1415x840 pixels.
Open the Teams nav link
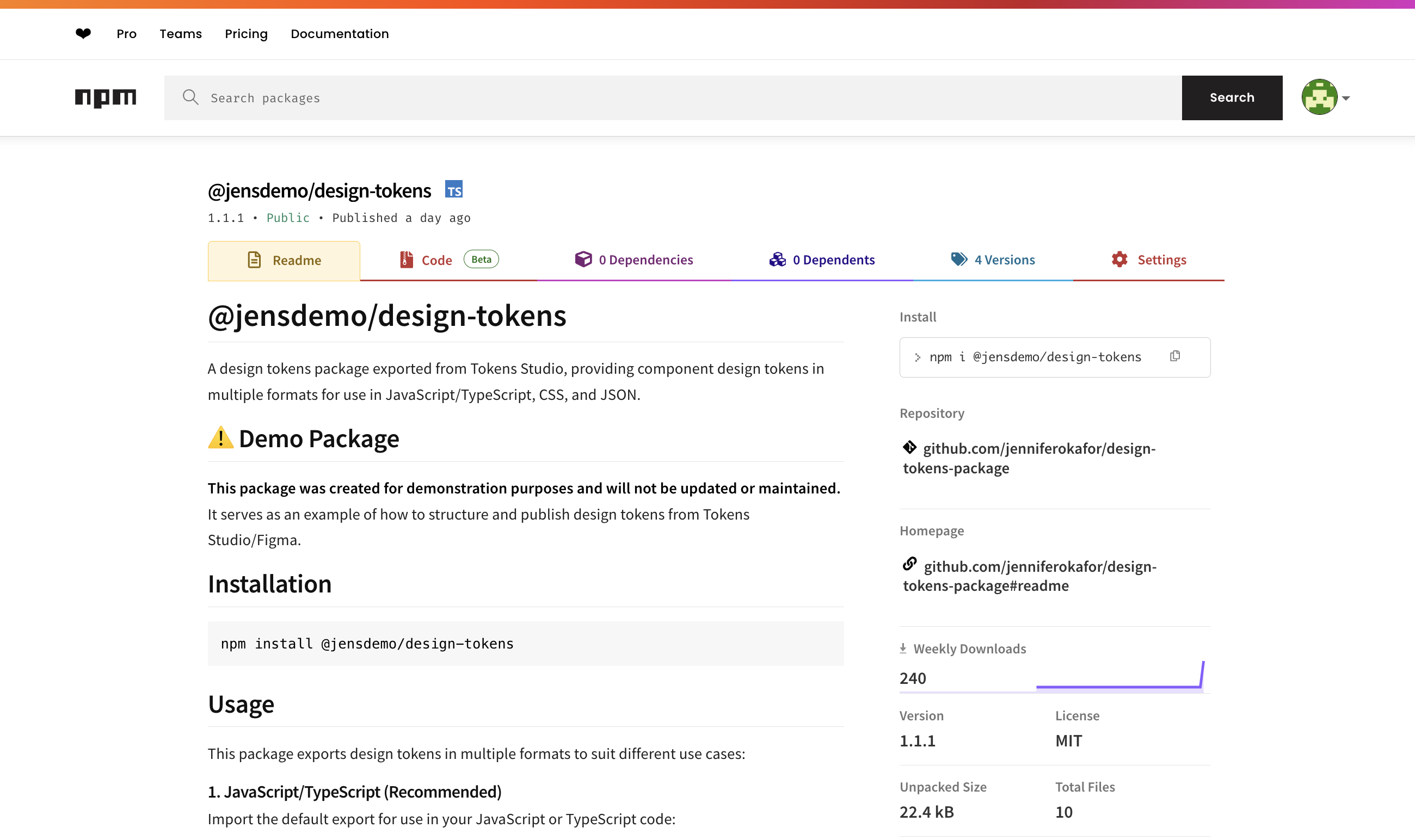click(180, 34)
